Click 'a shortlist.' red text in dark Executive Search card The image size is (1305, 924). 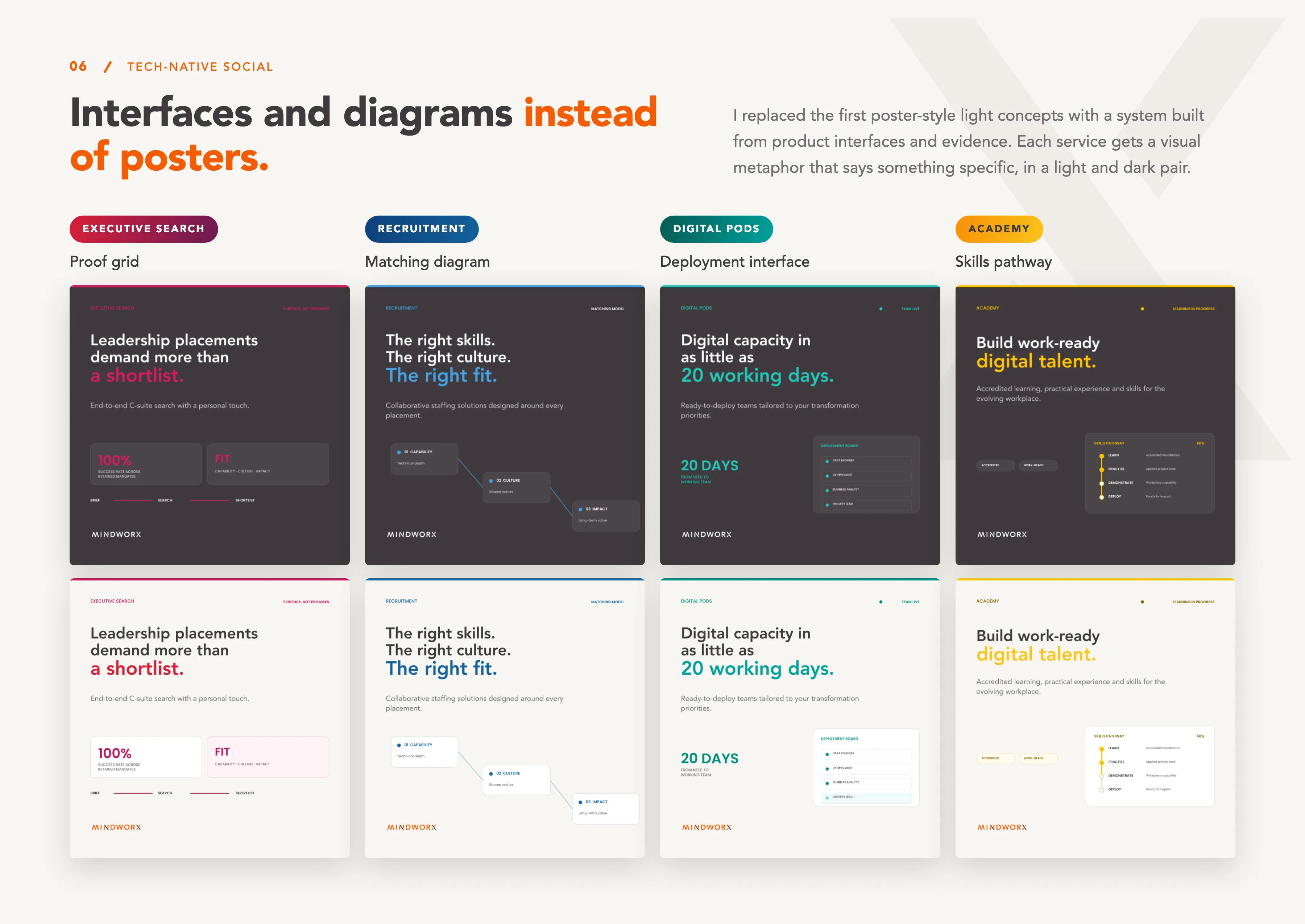coord(137,376)
